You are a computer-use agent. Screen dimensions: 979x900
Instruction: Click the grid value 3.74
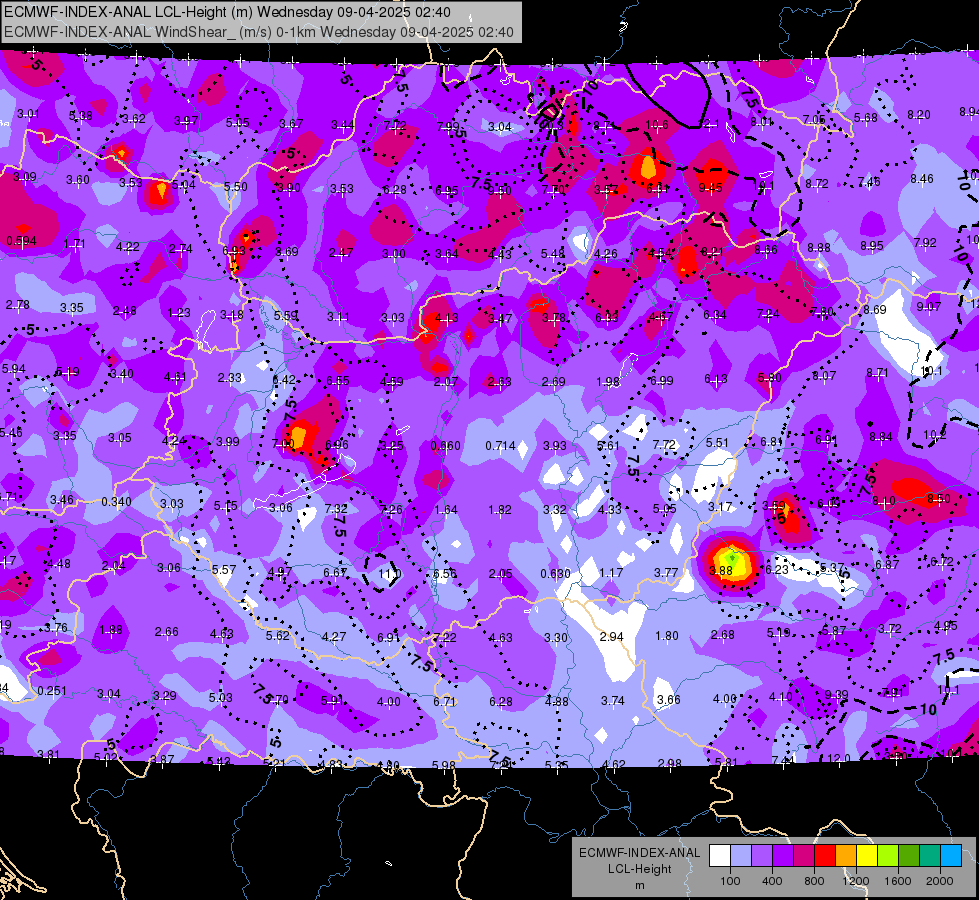tap(612, 701)
